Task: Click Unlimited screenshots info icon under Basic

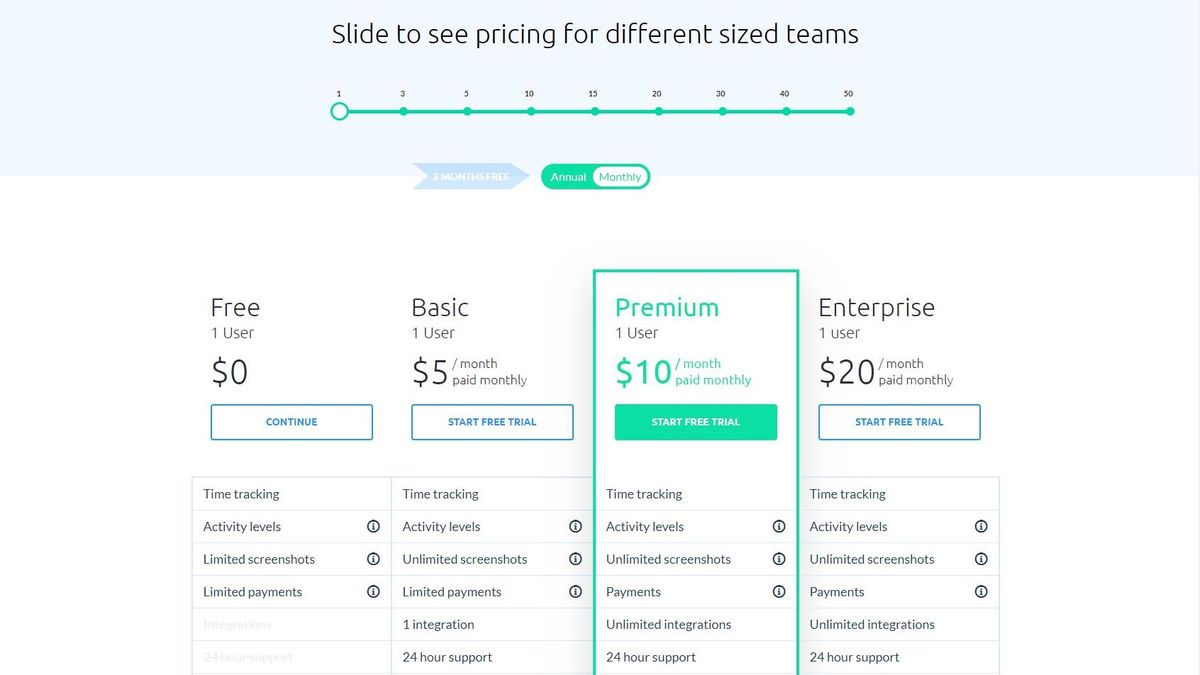Action: (x=575, y=559)
